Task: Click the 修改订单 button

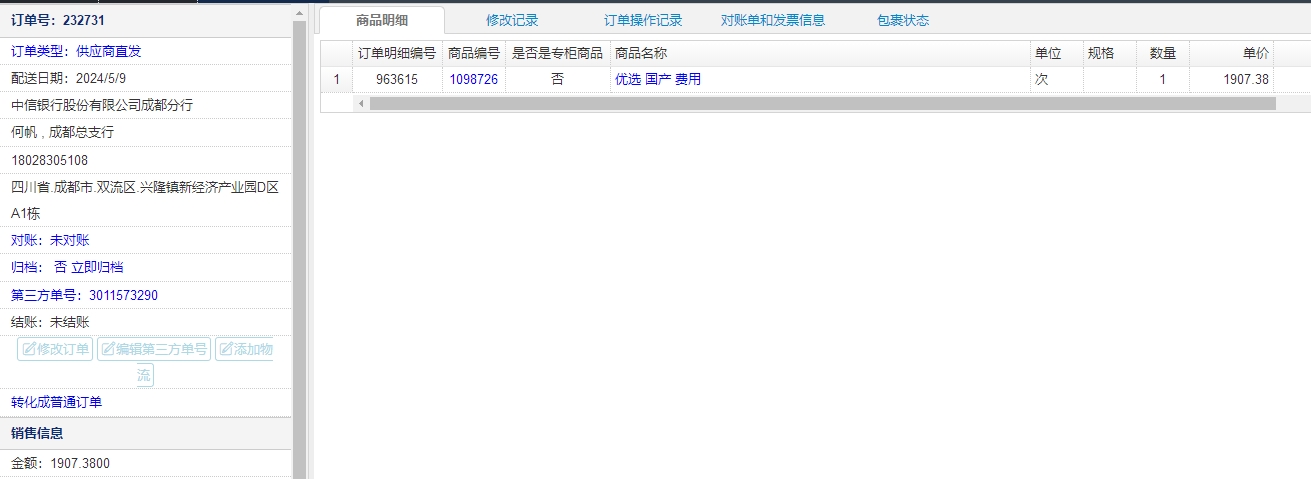Action: click(x=55, y=349)
